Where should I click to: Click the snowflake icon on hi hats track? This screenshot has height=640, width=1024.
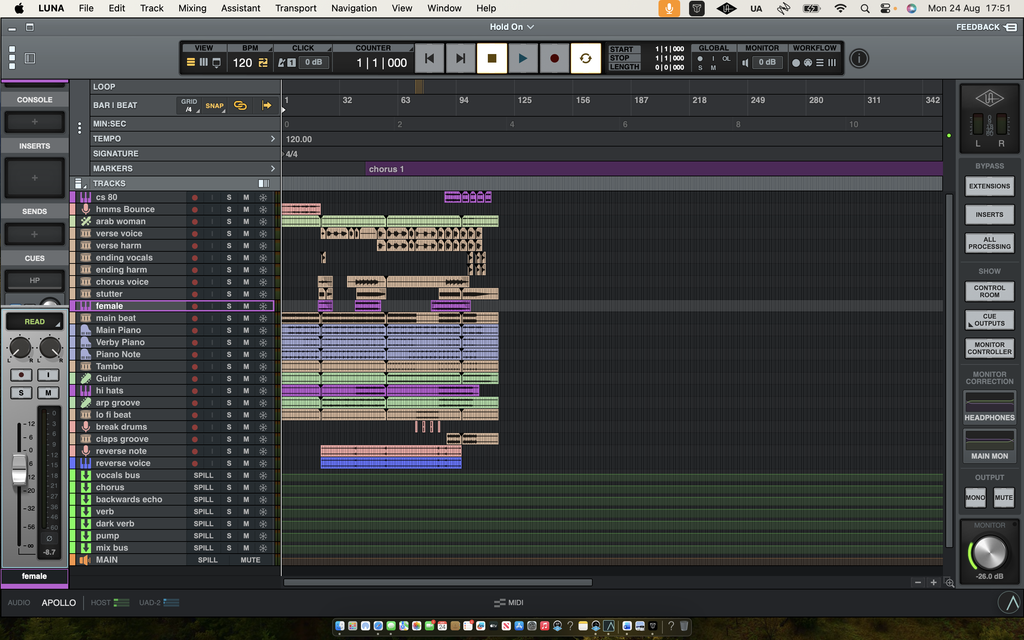tap(263, 391)
